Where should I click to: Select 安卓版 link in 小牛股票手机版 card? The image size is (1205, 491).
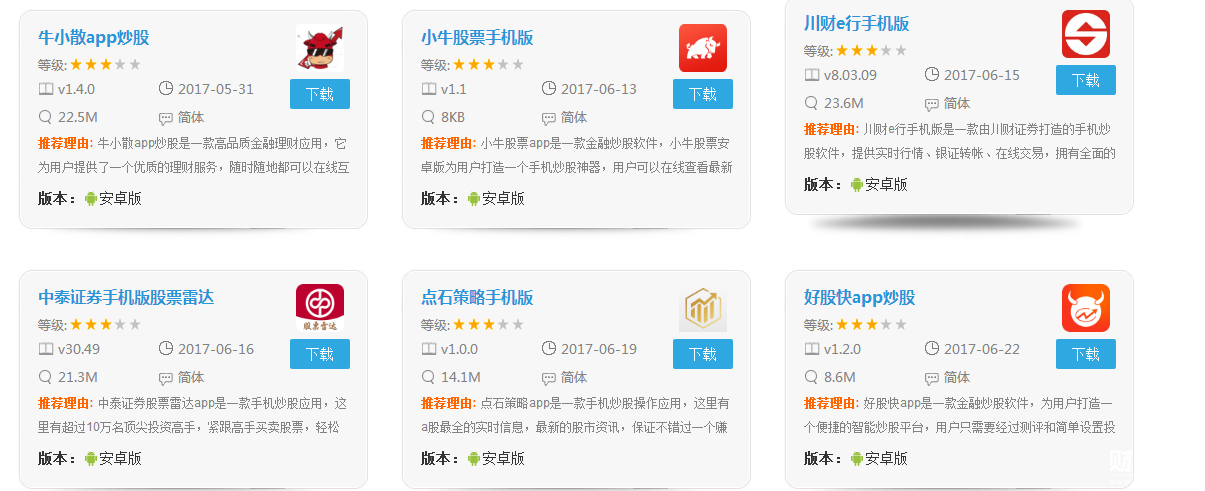tap(503, 198)
